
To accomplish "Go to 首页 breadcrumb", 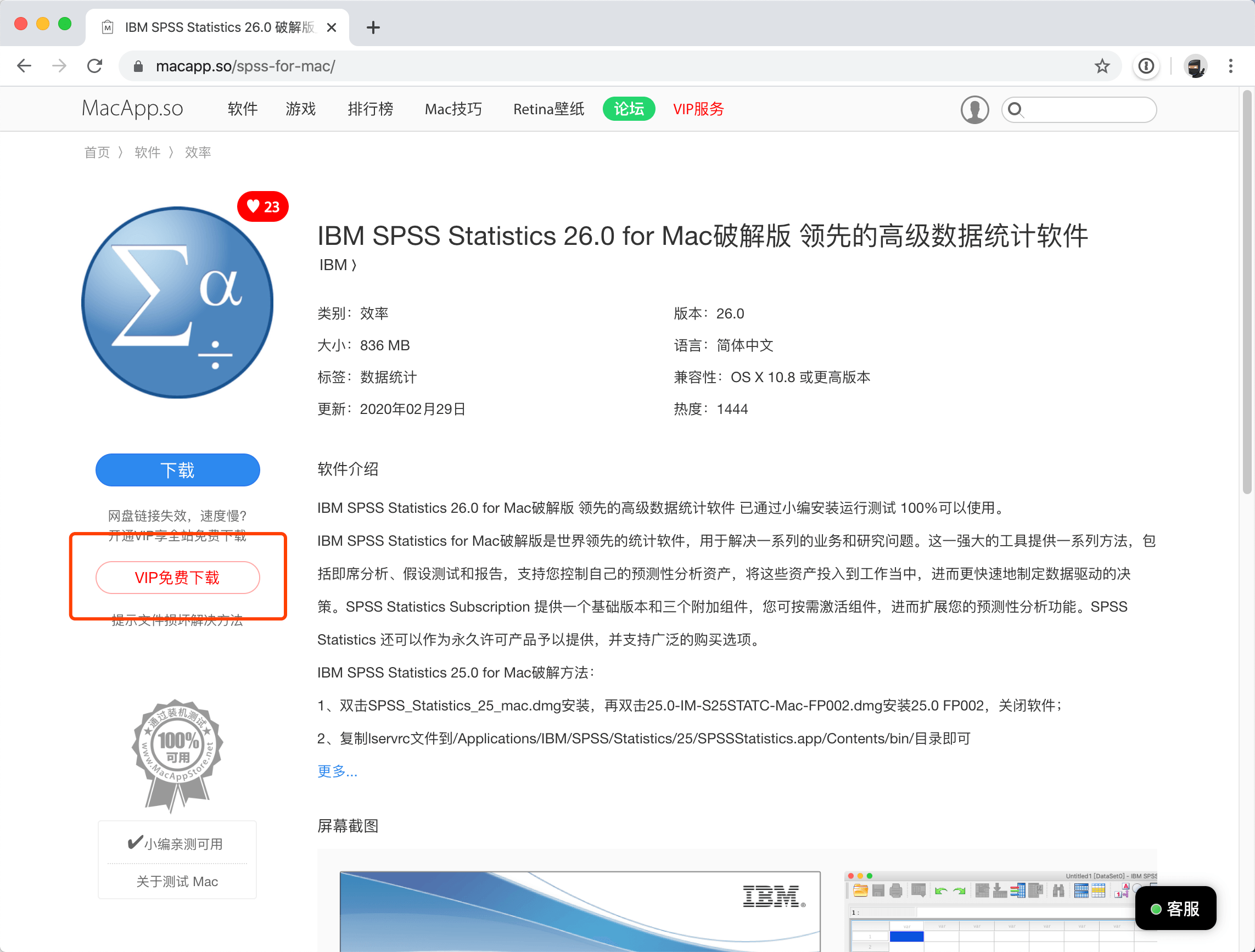I will click(97, 152).
